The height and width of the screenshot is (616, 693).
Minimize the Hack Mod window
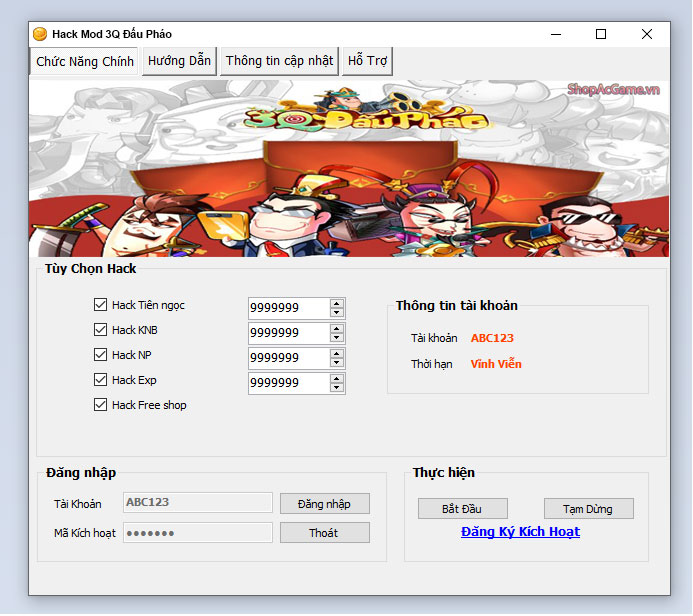(556, 34)
